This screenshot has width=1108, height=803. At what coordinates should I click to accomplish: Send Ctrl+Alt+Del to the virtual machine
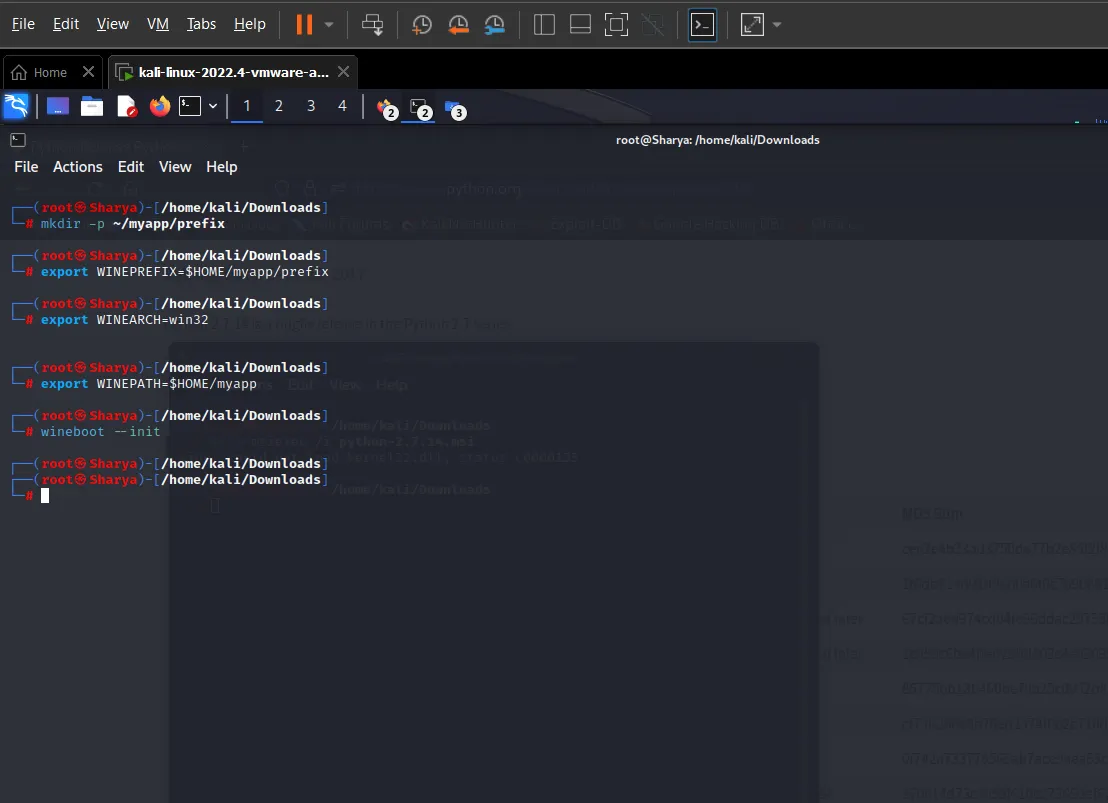click(x=373, y=24)
